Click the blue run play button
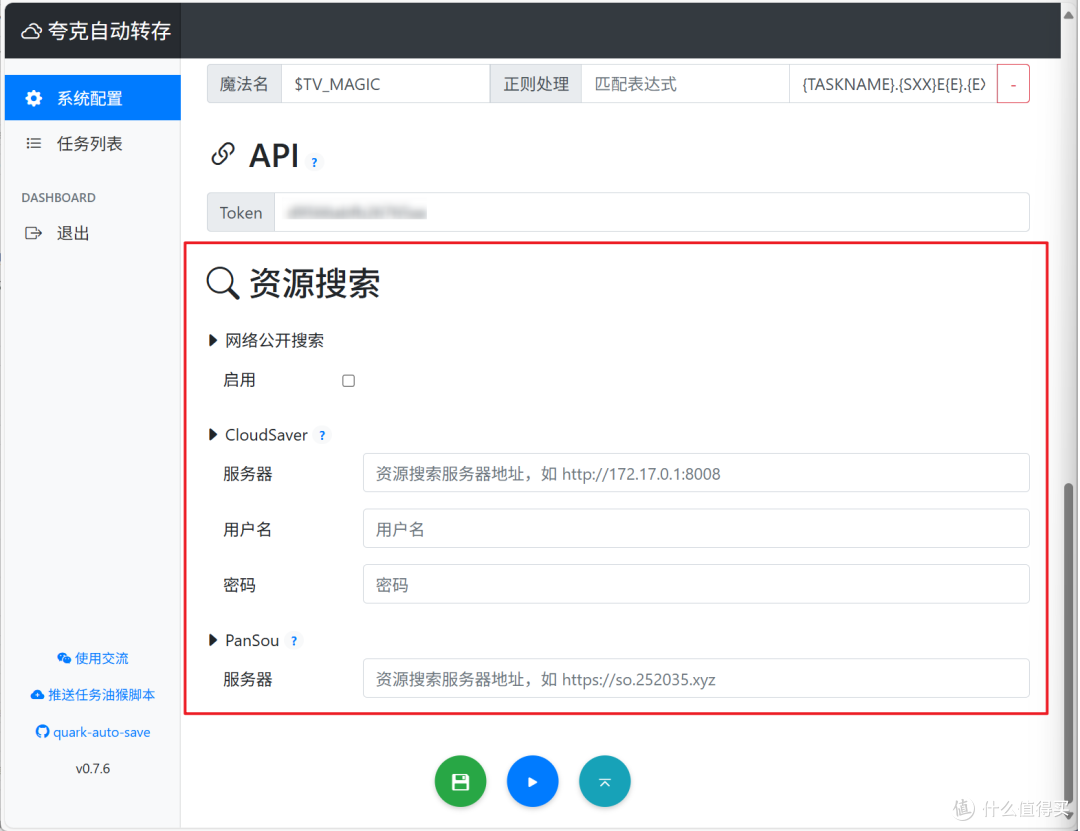The height and width of the screenshot is (831, 1080). (532, 781)
